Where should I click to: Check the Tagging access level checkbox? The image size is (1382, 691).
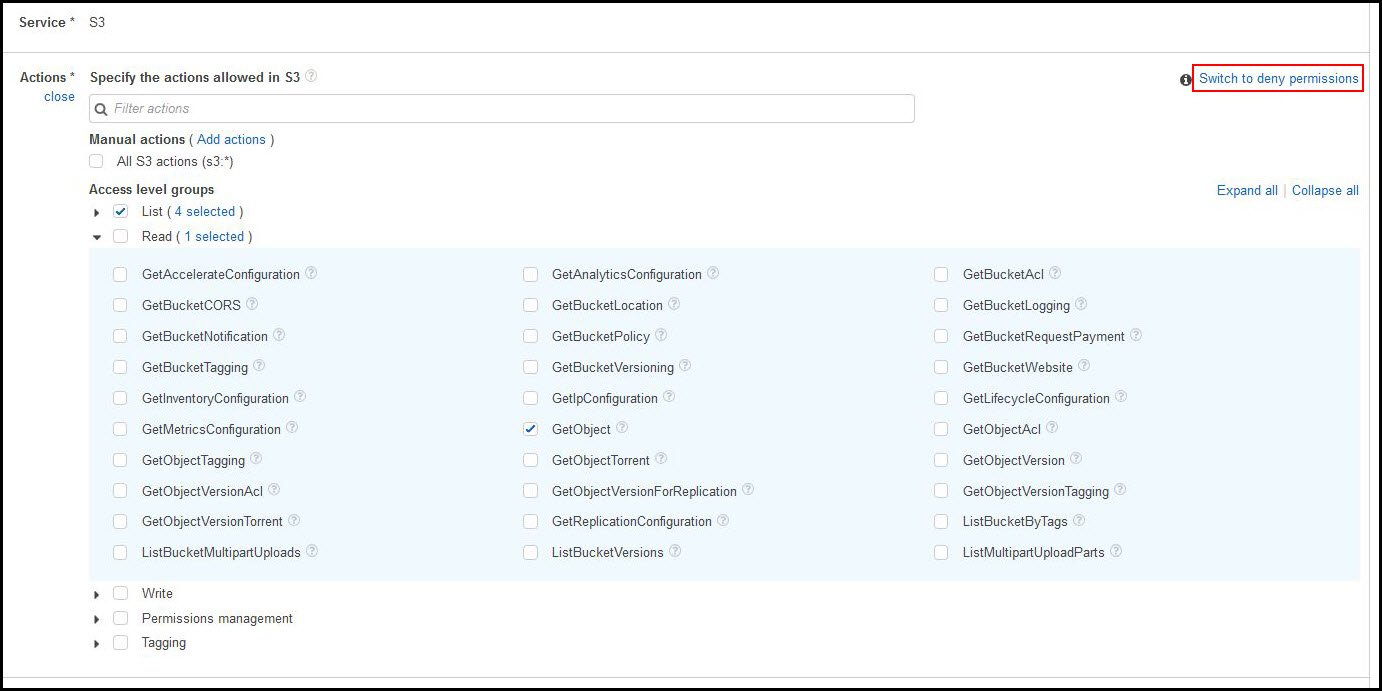pyautogui.click(x=120, y=643)
